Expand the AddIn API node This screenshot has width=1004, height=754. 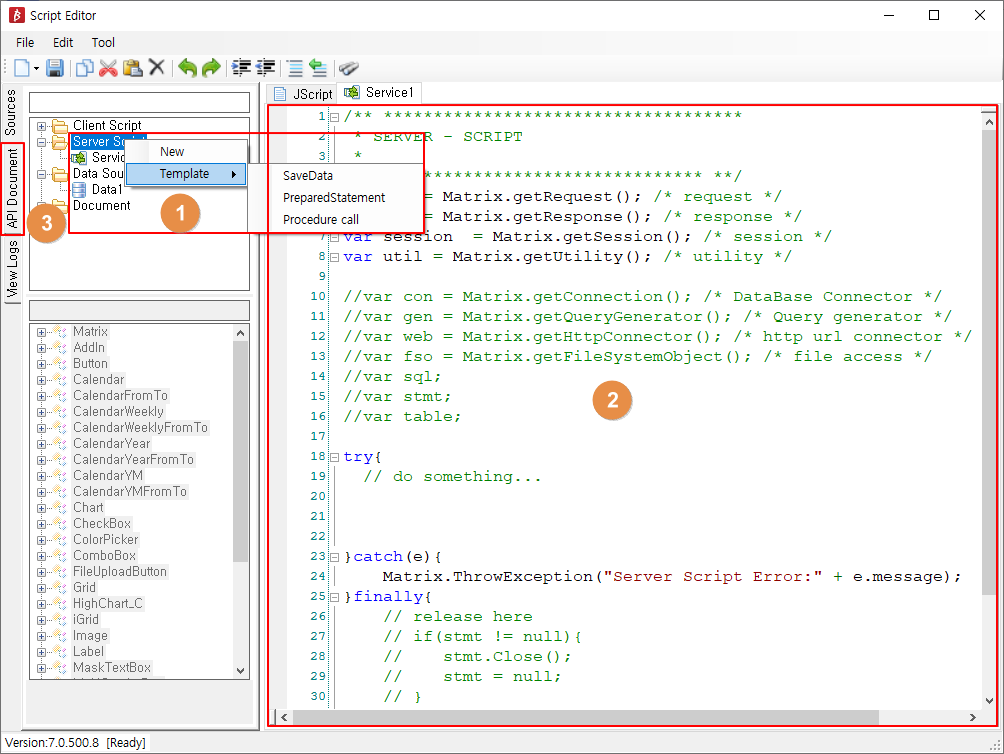coord(41,348)
